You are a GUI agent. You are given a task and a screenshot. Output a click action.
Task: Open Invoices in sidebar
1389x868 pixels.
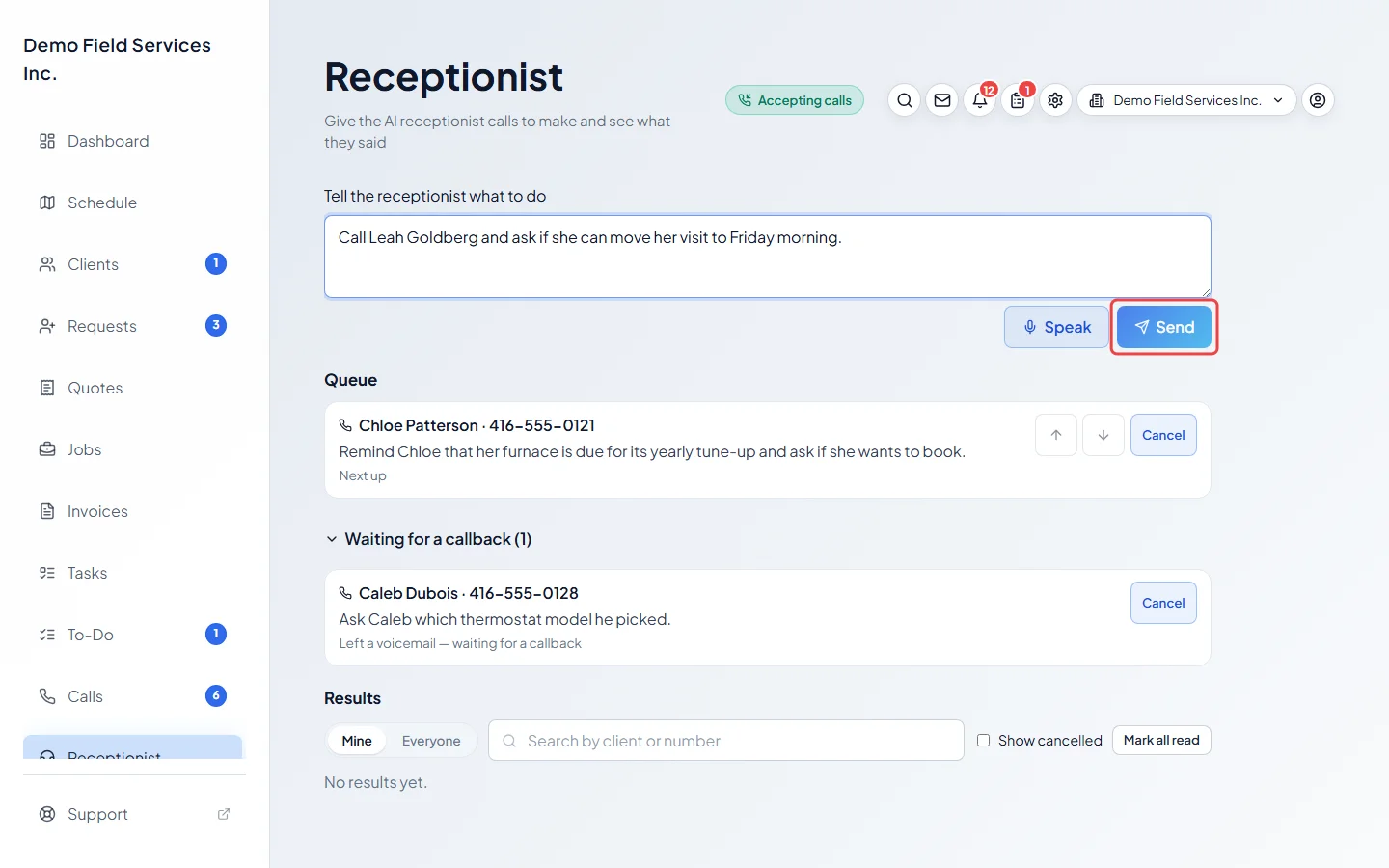point(133,511)
